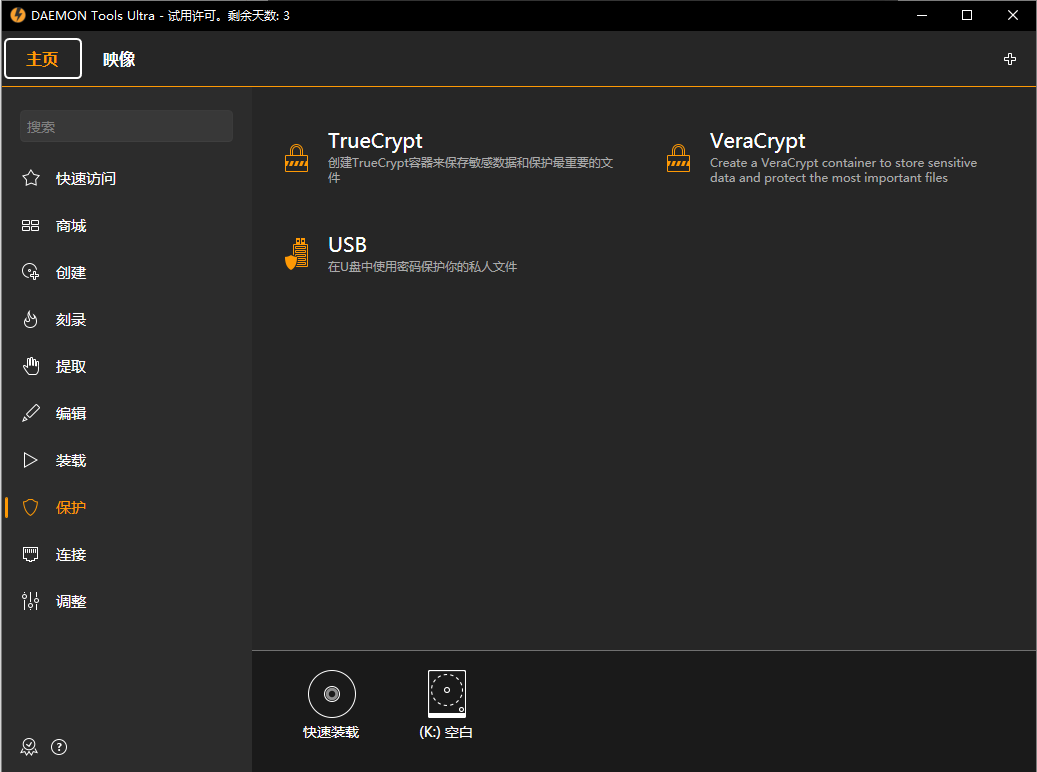This screenshot has width=1037, height=772.
Task: Select the empty (K:) drive thumbnail
Action: (x=446, y=693)
